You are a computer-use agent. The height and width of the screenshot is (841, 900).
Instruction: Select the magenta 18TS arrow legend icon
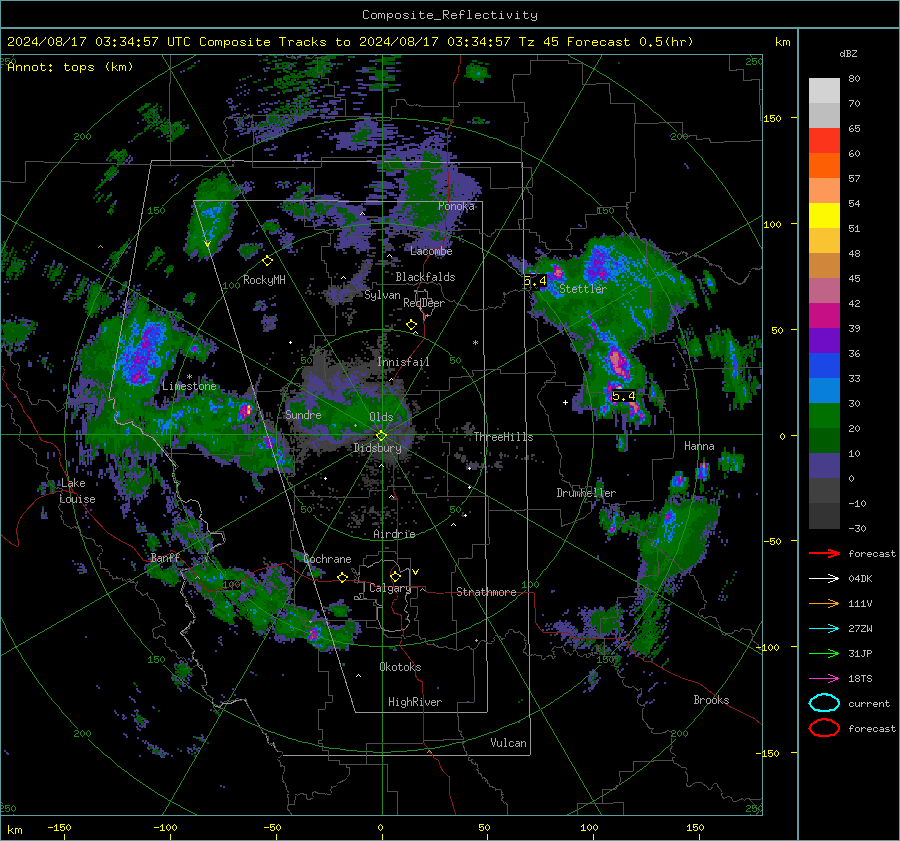click(x=824, y=679)
